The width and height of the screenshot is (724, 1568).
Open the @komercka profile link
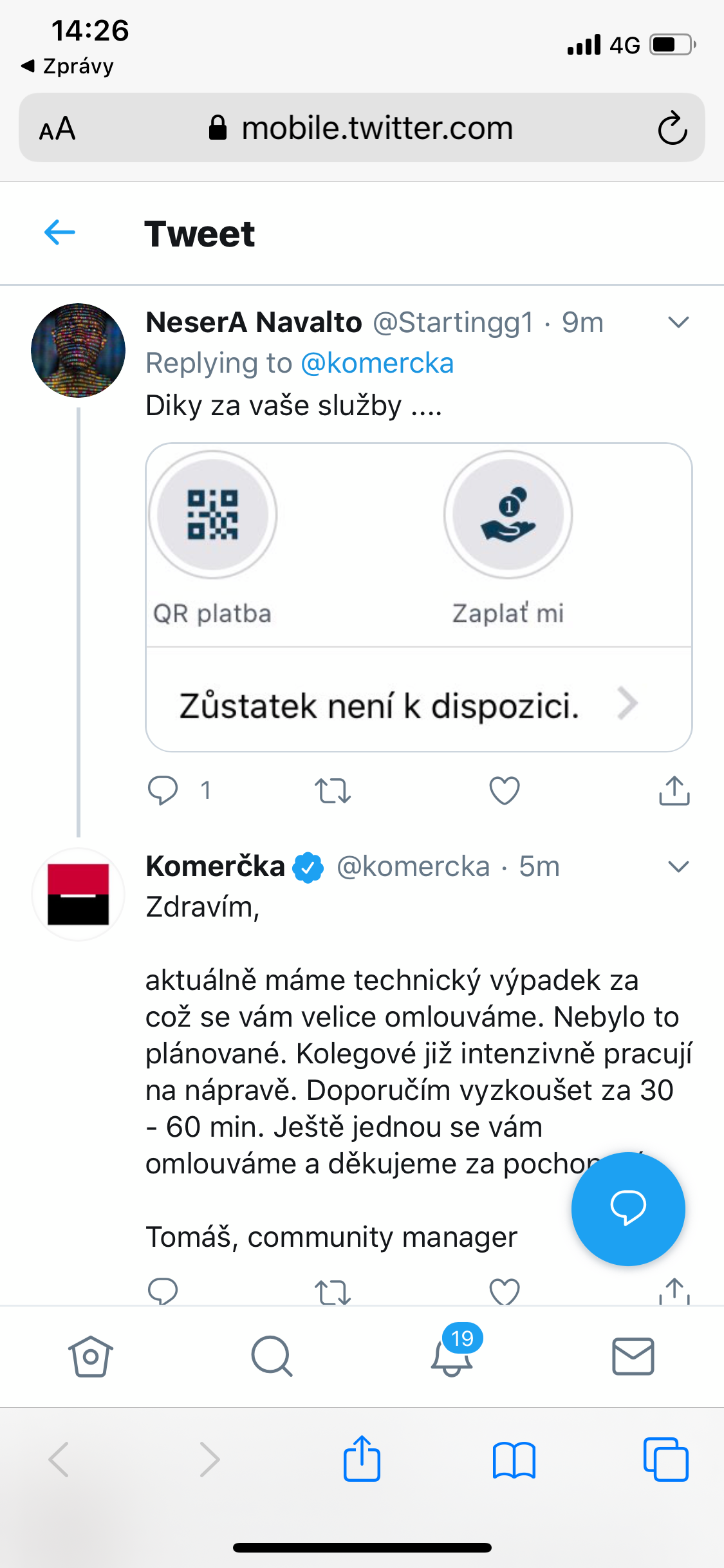point(377,362)
